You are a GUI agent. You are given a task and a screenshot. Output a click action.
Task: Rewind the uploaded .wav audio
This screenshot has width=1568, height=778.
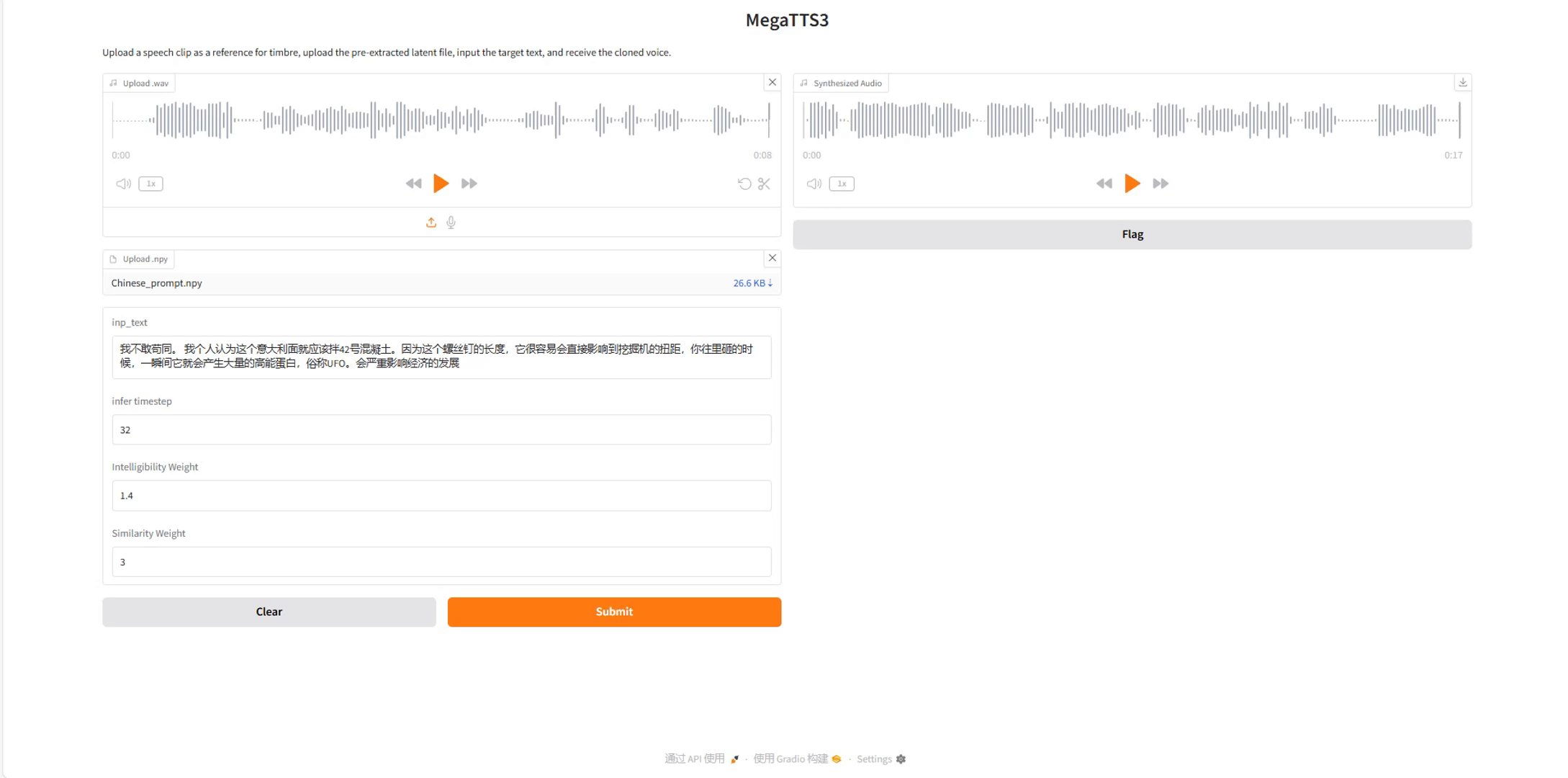tap(413, 184)
